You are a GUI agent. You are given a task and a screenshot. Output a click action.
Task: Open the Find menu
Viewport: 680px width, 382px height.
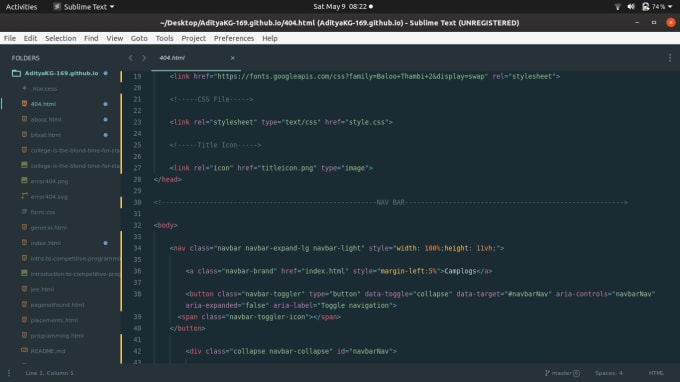[91, 38]
